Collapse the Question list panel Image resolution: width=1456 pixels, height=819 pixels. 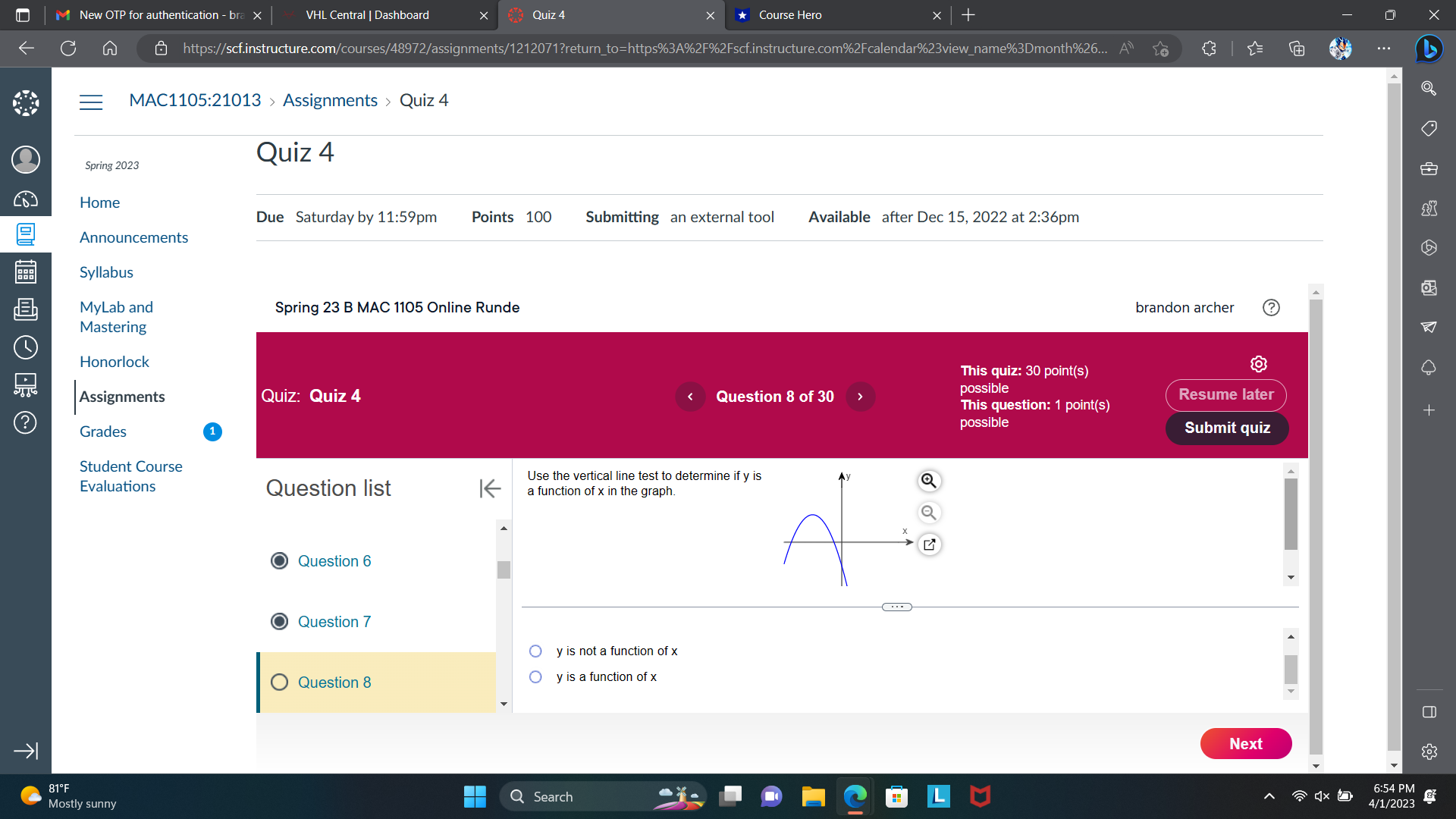point(490,488)
